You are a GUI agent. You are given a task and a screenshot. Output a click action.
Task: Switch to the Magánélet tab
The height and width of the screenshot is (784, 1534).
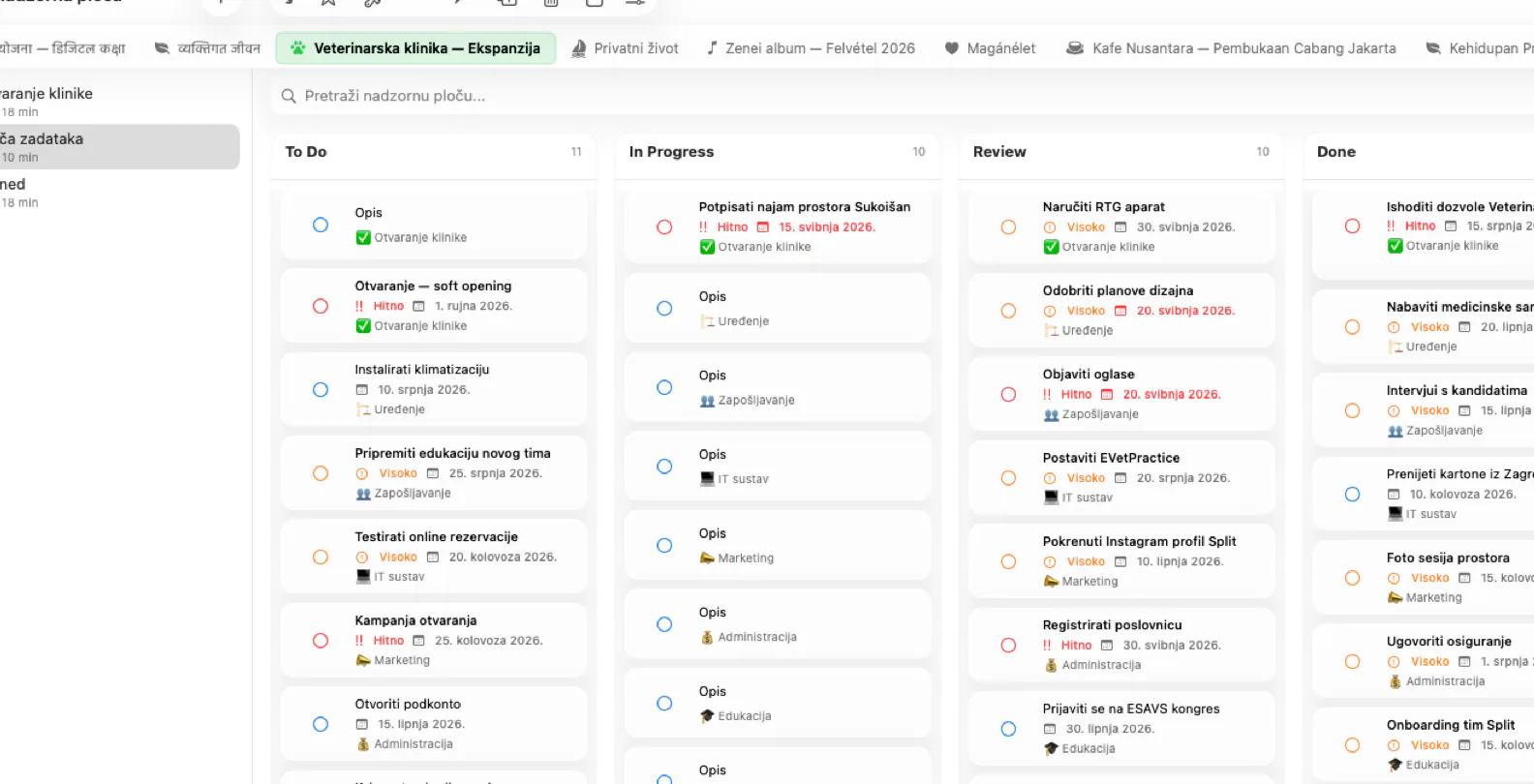pos(991,48)
